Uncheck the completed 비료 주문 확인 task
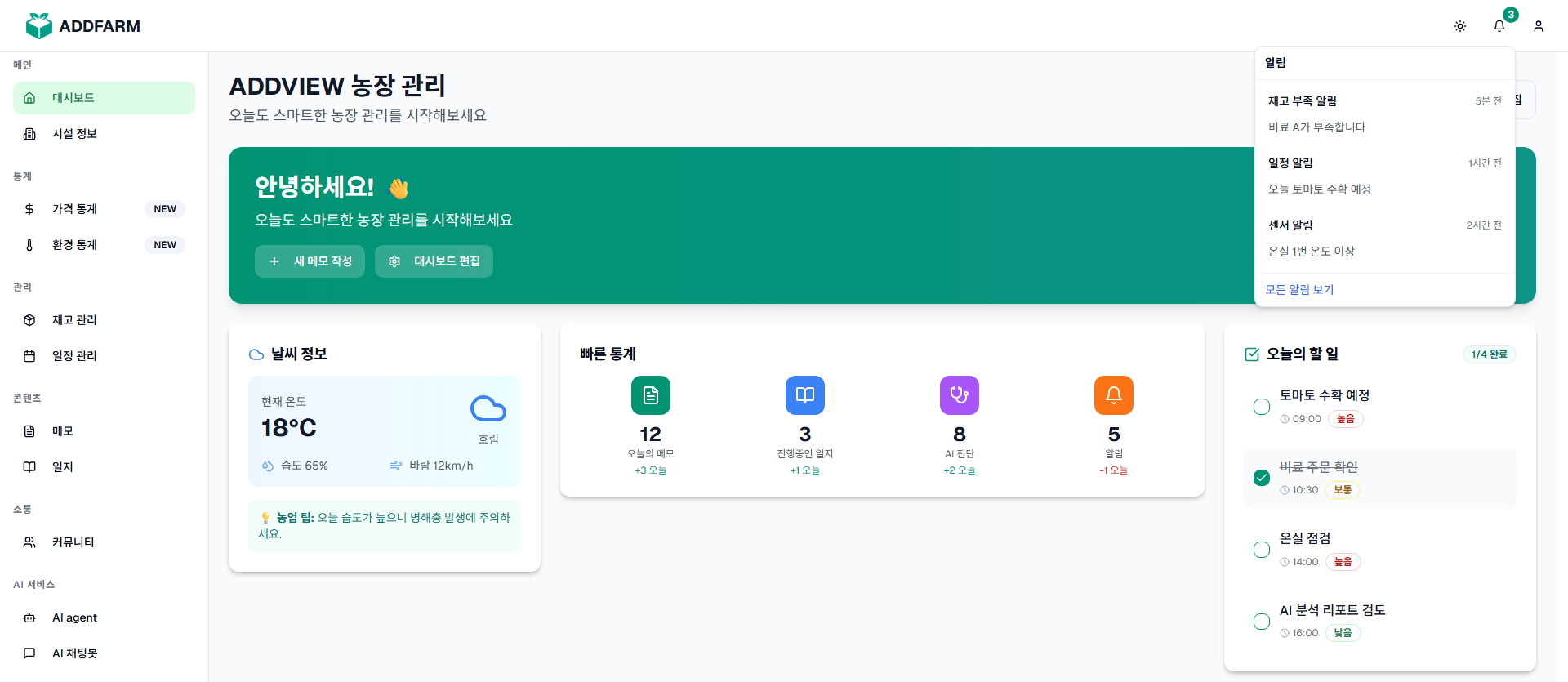 [x=1262, y=478]
